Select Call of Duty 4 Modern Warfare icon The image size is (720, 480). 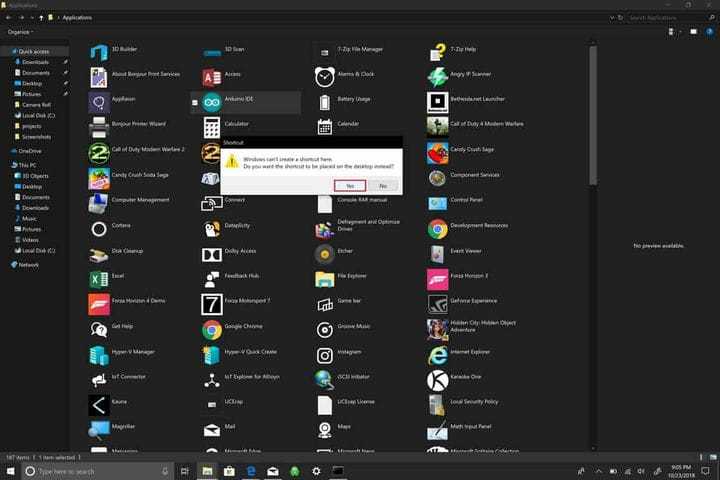tap(438, 127)
